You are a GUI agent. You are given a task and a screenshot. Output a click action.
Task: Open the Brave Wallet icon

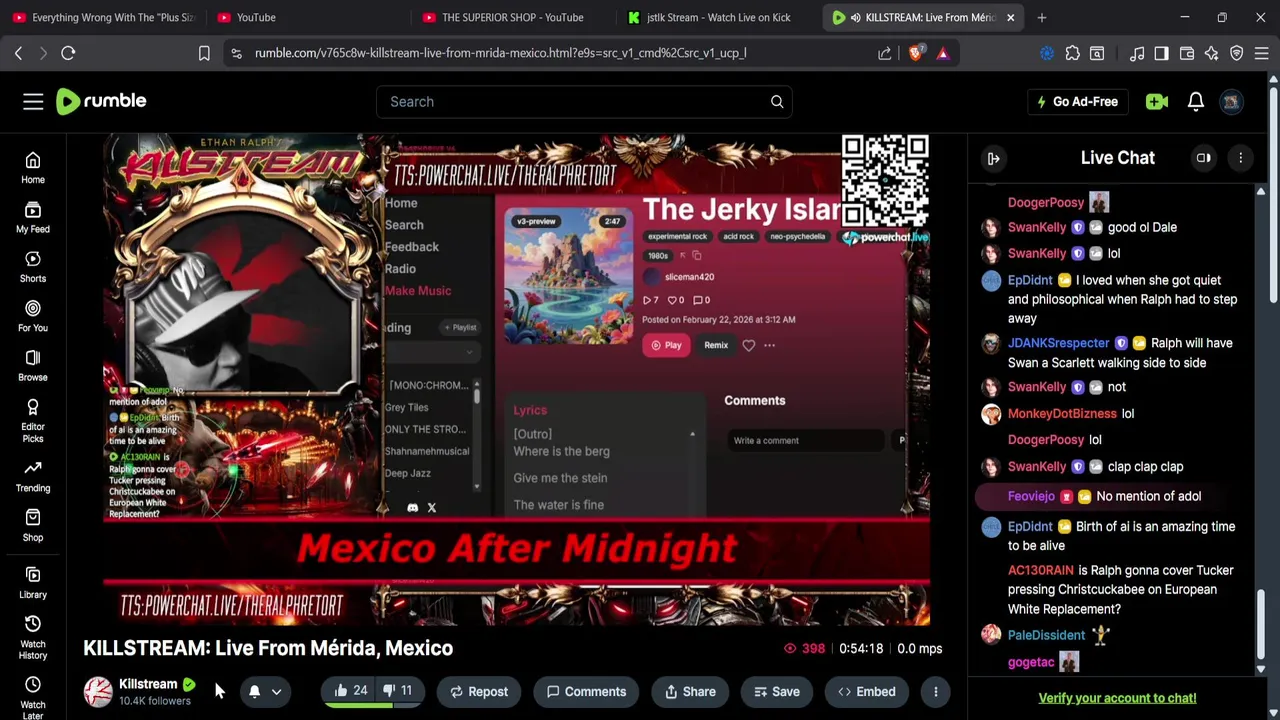pyautogui.click(x=1187, y=53)
